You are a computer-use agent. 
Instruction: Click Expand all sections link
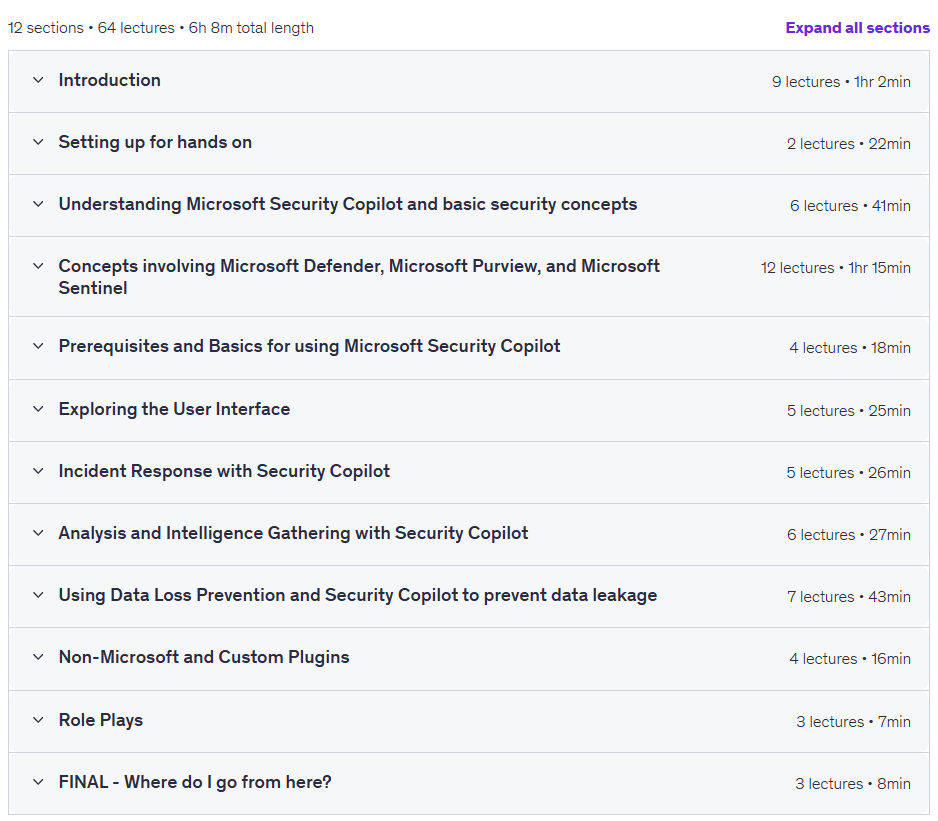[x=857, y=28]
